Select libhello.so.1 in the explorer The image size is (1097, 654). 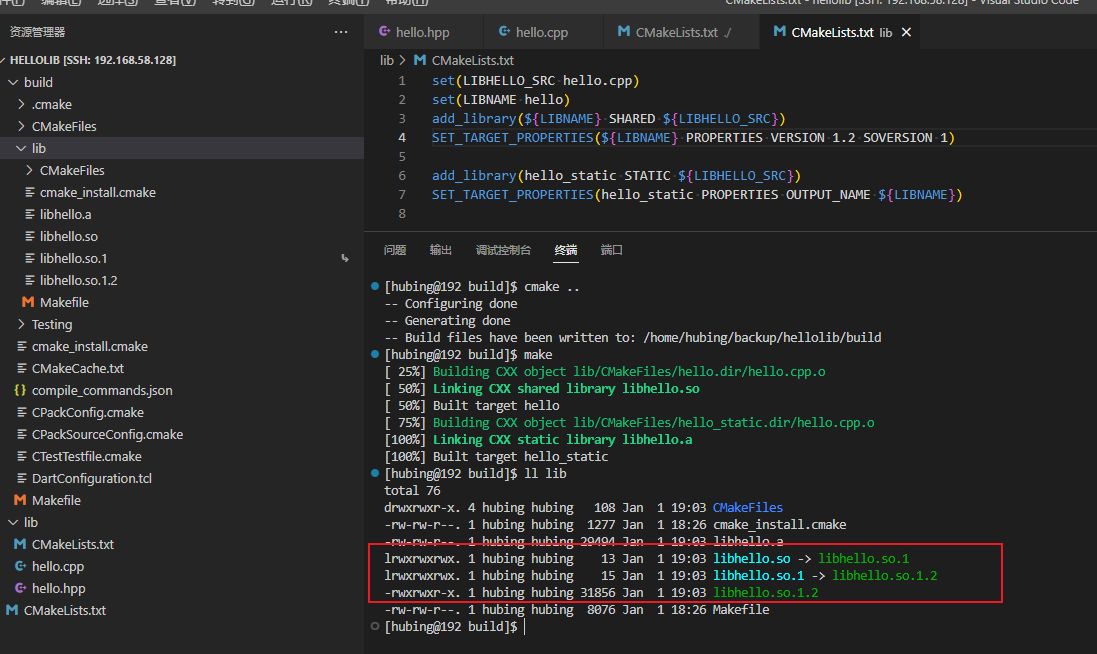pos(73,259)
